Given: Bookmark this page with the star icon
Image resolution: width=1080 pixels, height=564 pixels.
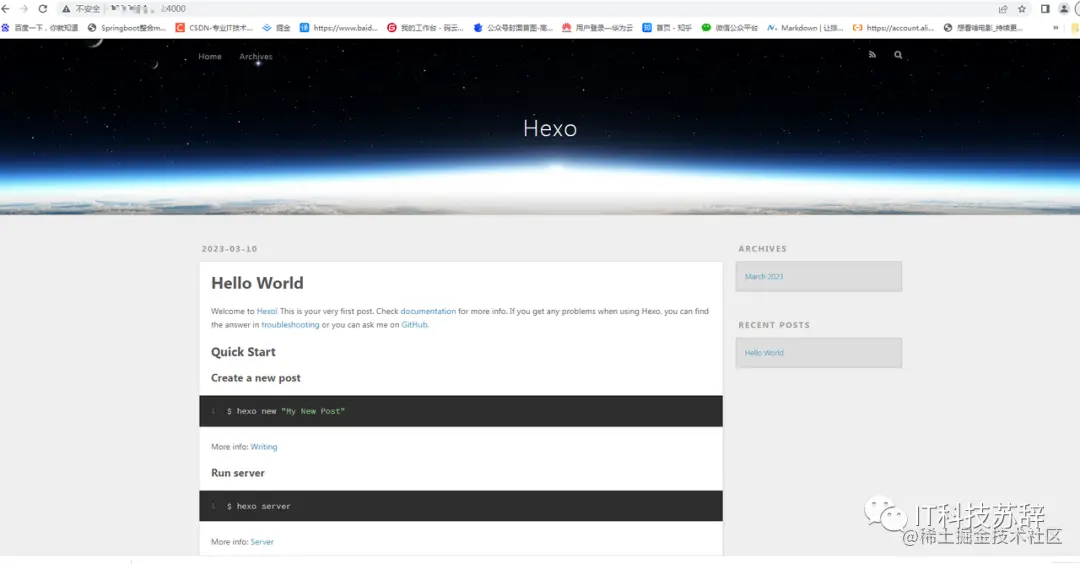Looking at the screenshot, I should coord(1022,9).
